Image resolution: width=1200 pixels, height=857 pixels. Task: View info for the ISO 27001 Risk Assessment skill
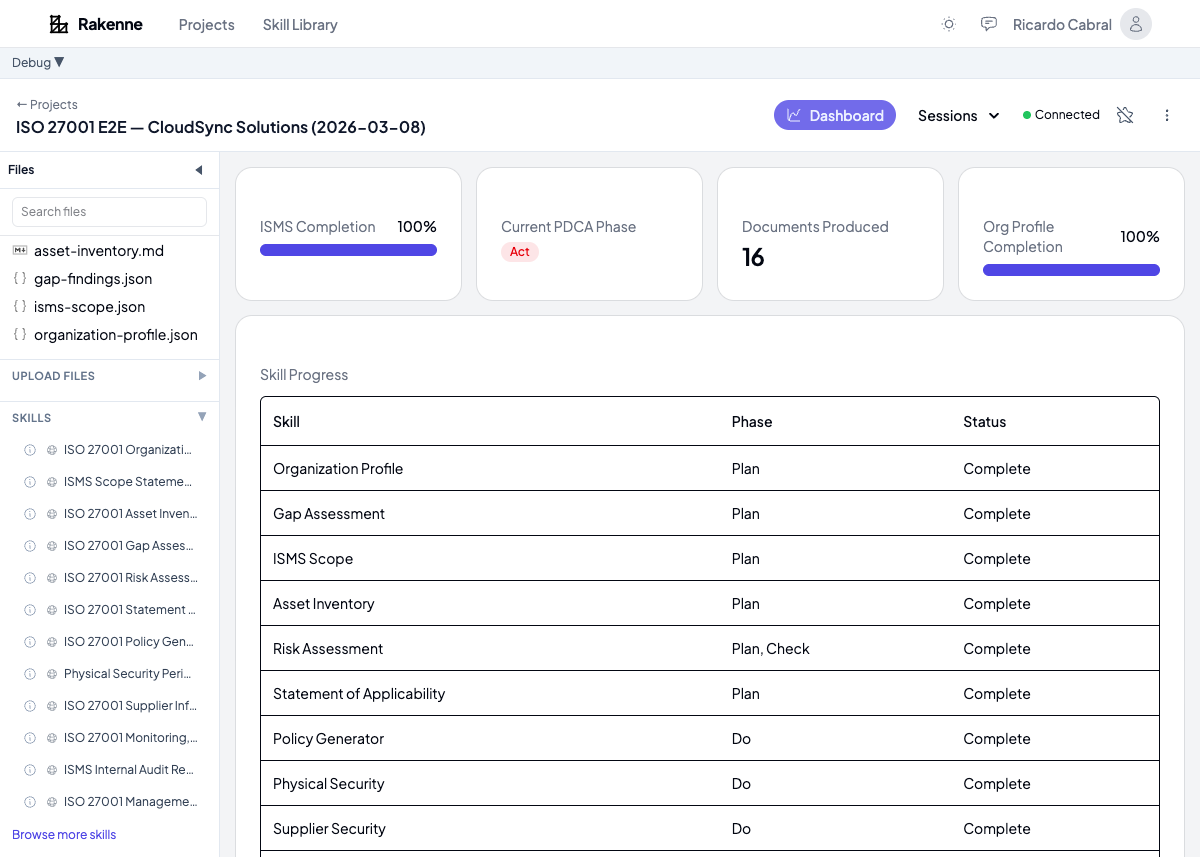(x=29, y=577)
